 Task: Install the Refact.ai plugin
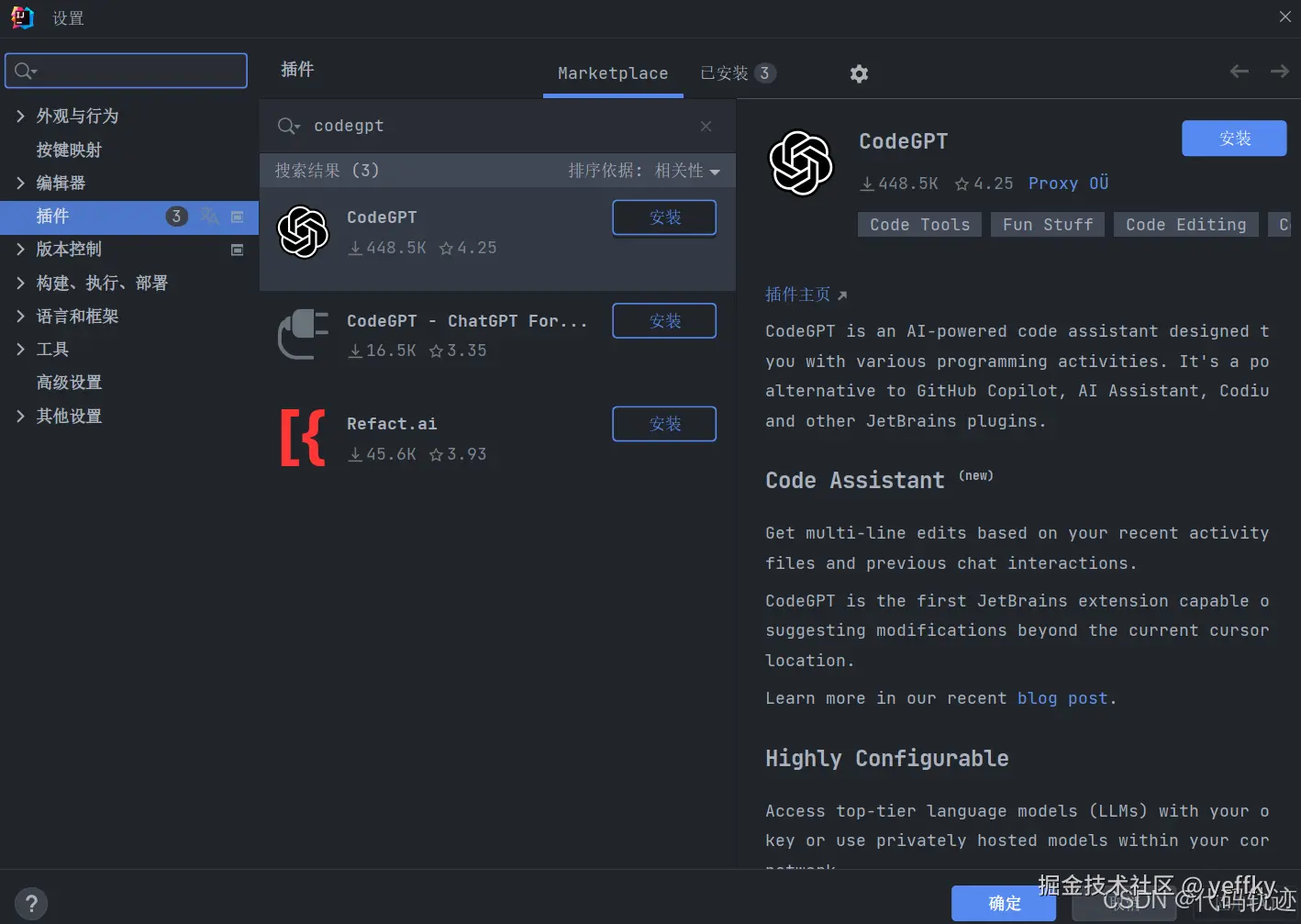(664, 424)
